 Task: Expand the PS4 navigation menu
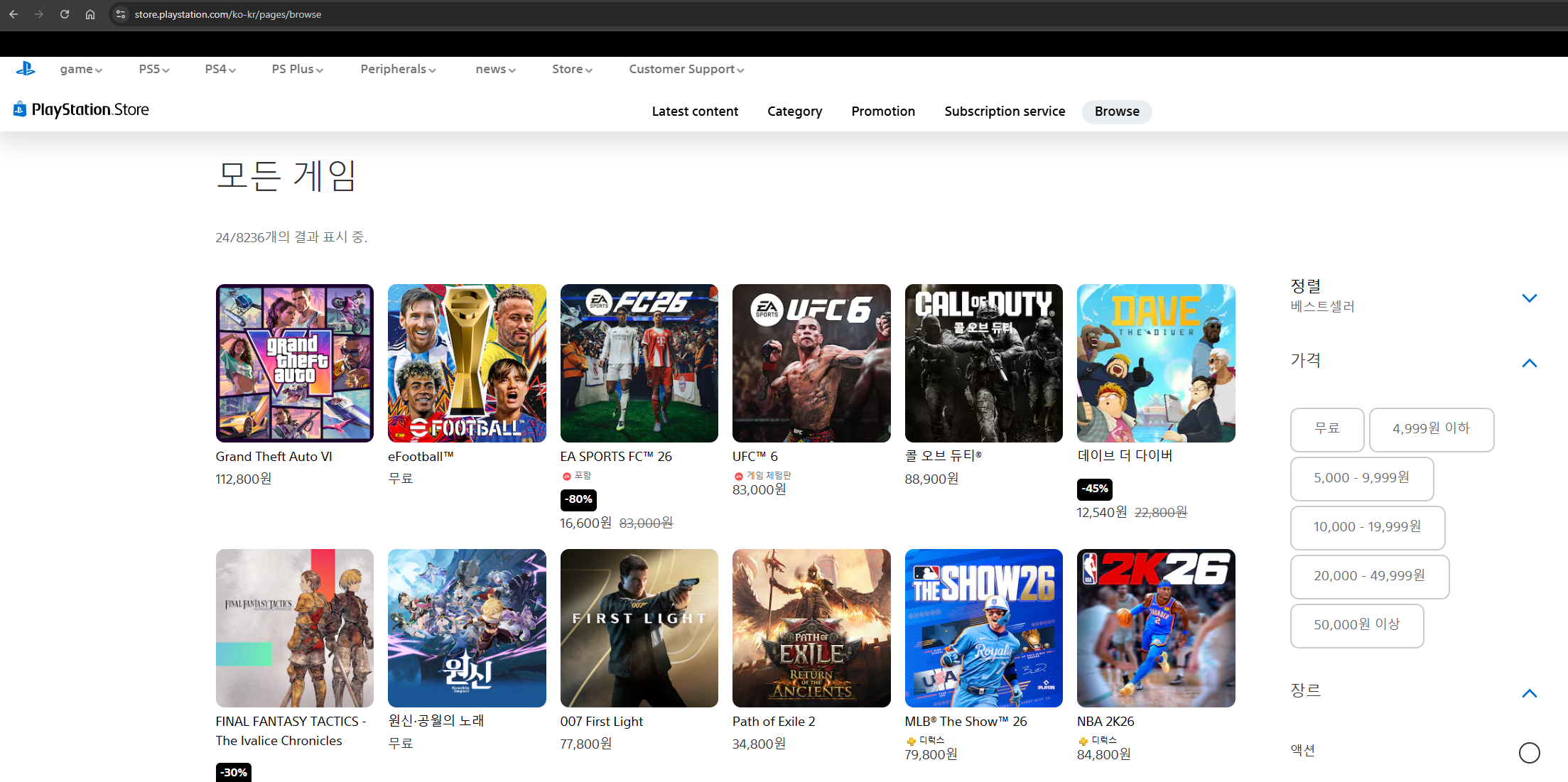point(220,69)
